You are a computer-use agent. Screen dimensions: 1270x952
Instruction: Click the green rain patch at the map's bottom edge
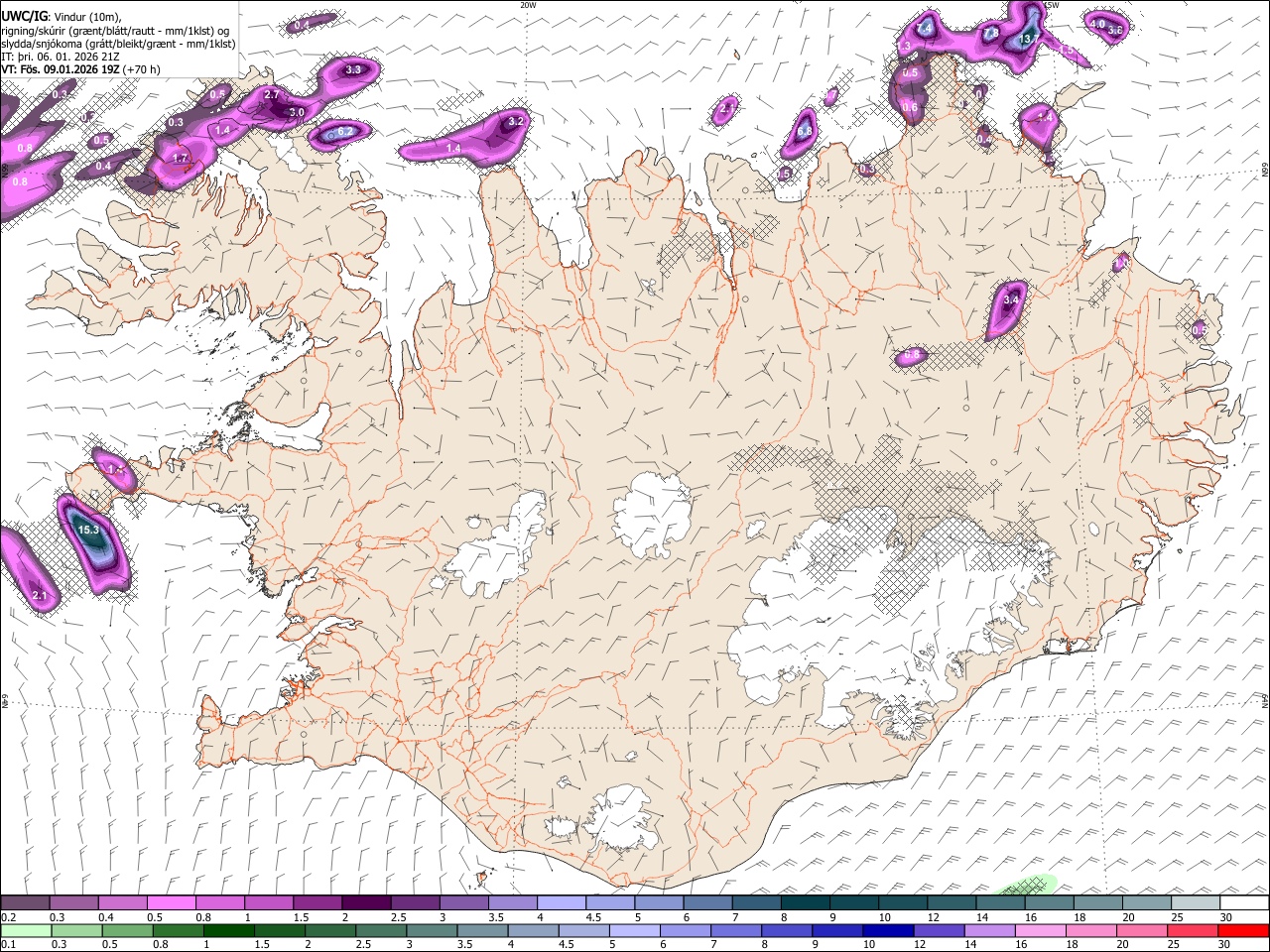click(1025, 886)
